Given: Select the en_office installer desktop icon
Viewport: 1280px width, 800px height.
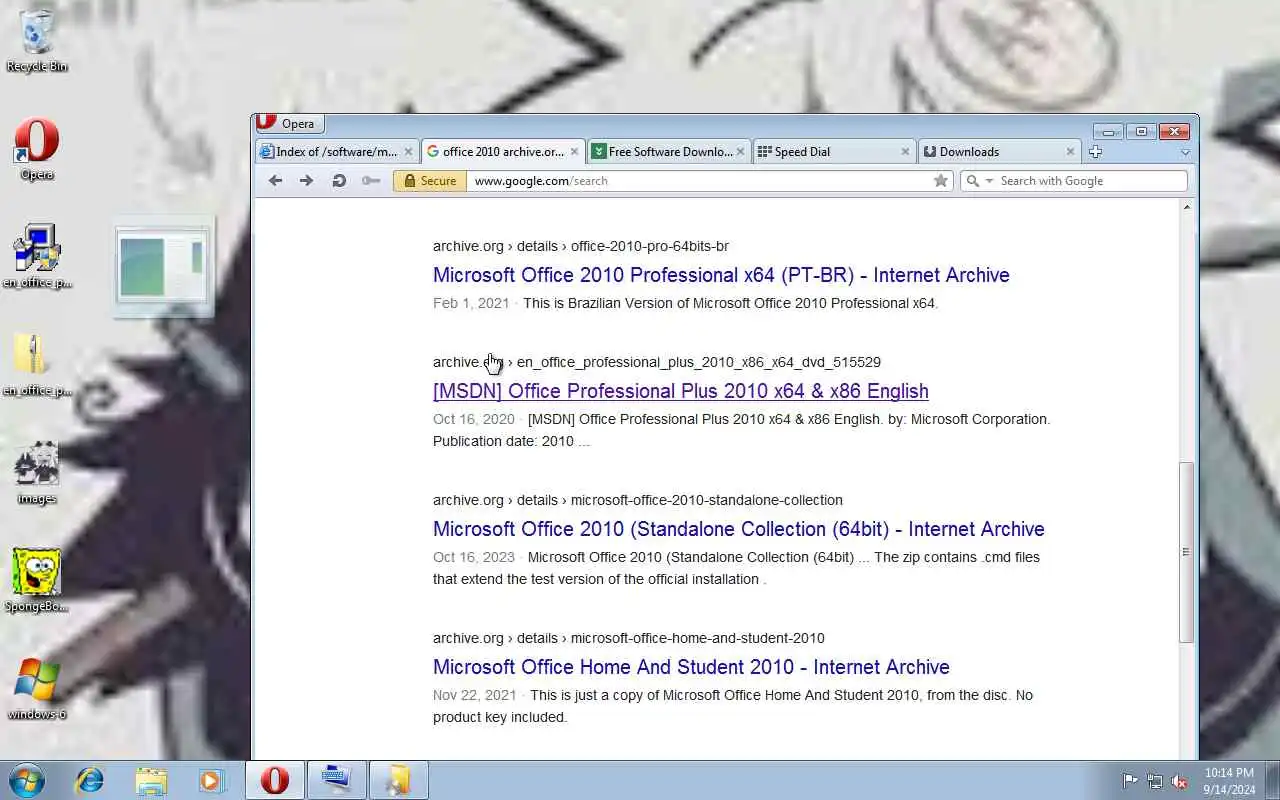Looking at the screenshot, I should pyautogui.click(x=37, y=257).
